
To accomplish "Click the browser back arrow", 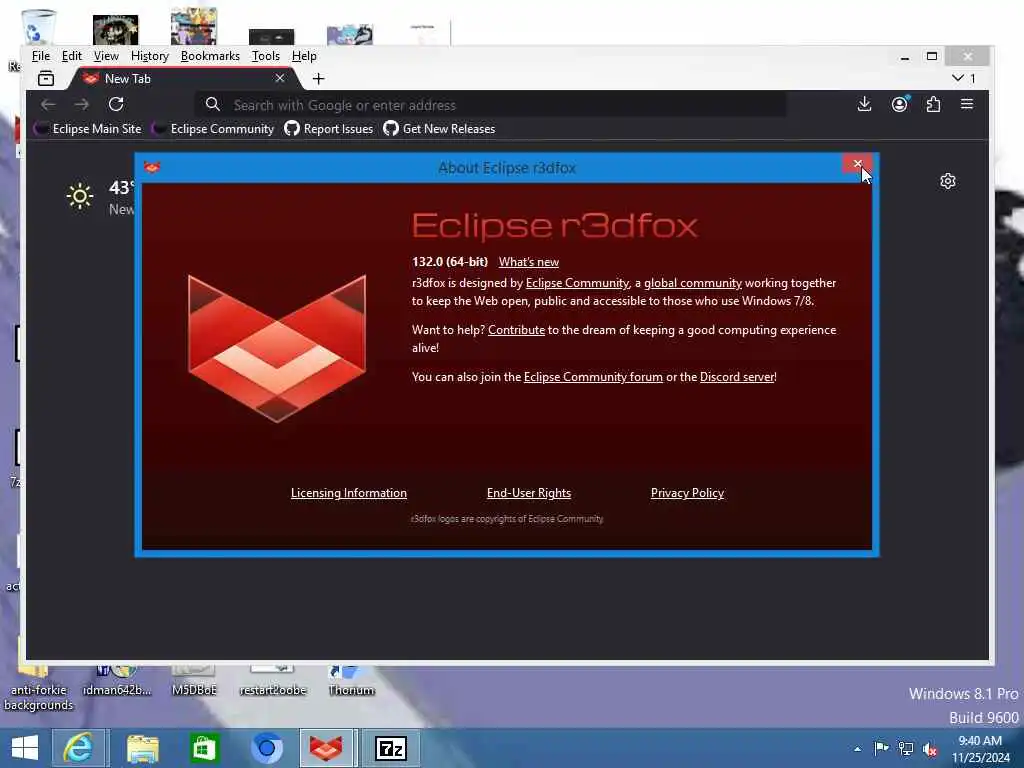I will tap(48, 104).
